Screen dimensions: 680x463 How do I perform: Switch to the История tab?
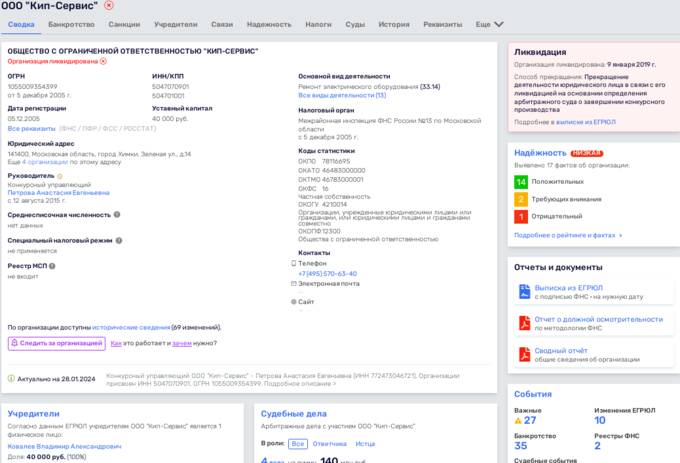[394, 24]
